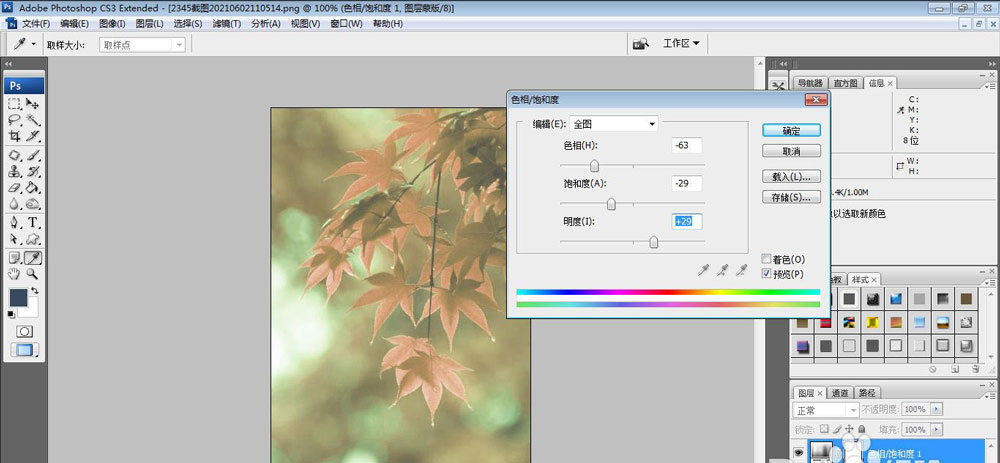
Task: Open the Info panel options menu
Action: 989,85
